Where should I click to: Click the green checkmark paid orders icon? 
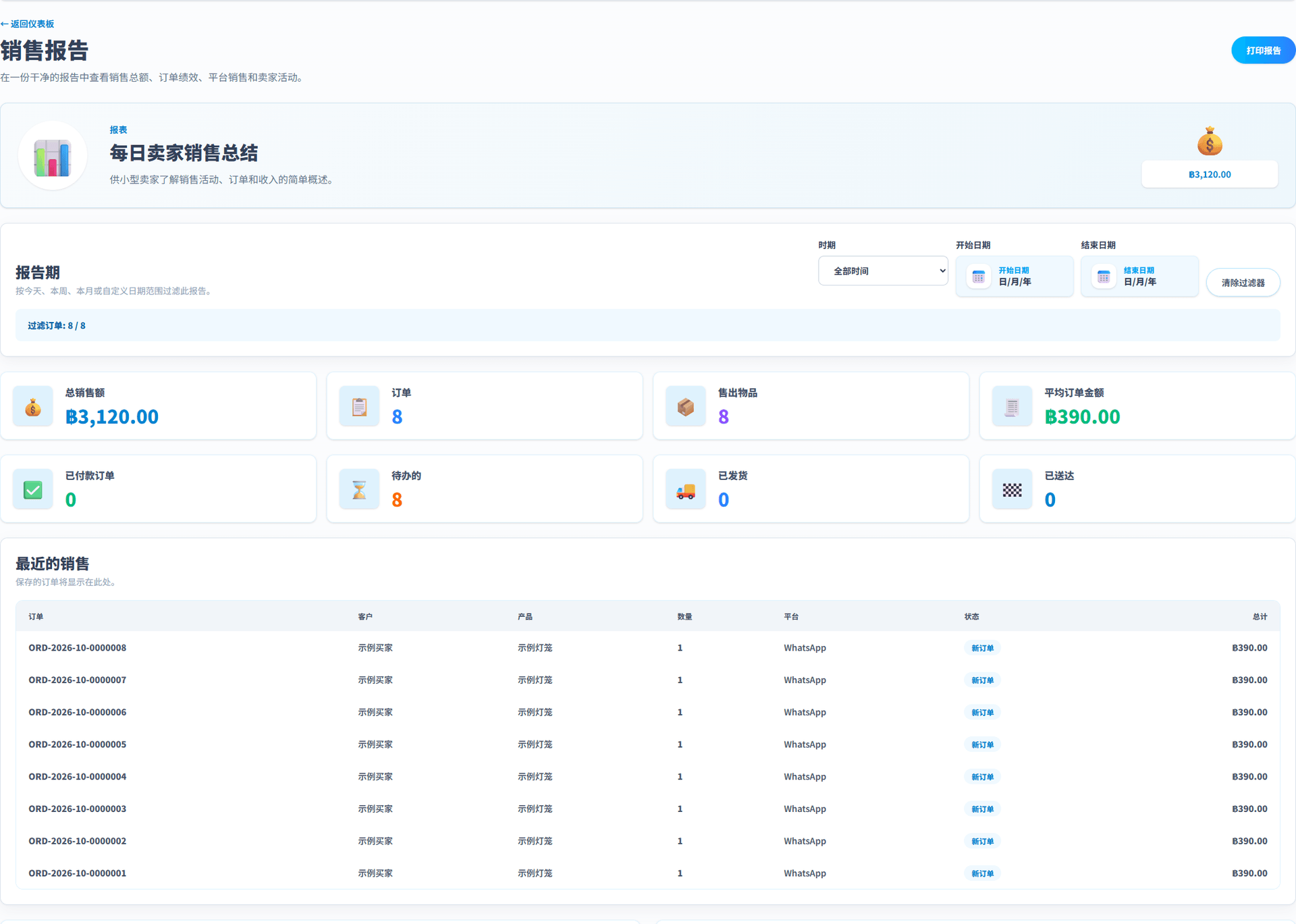33,489
